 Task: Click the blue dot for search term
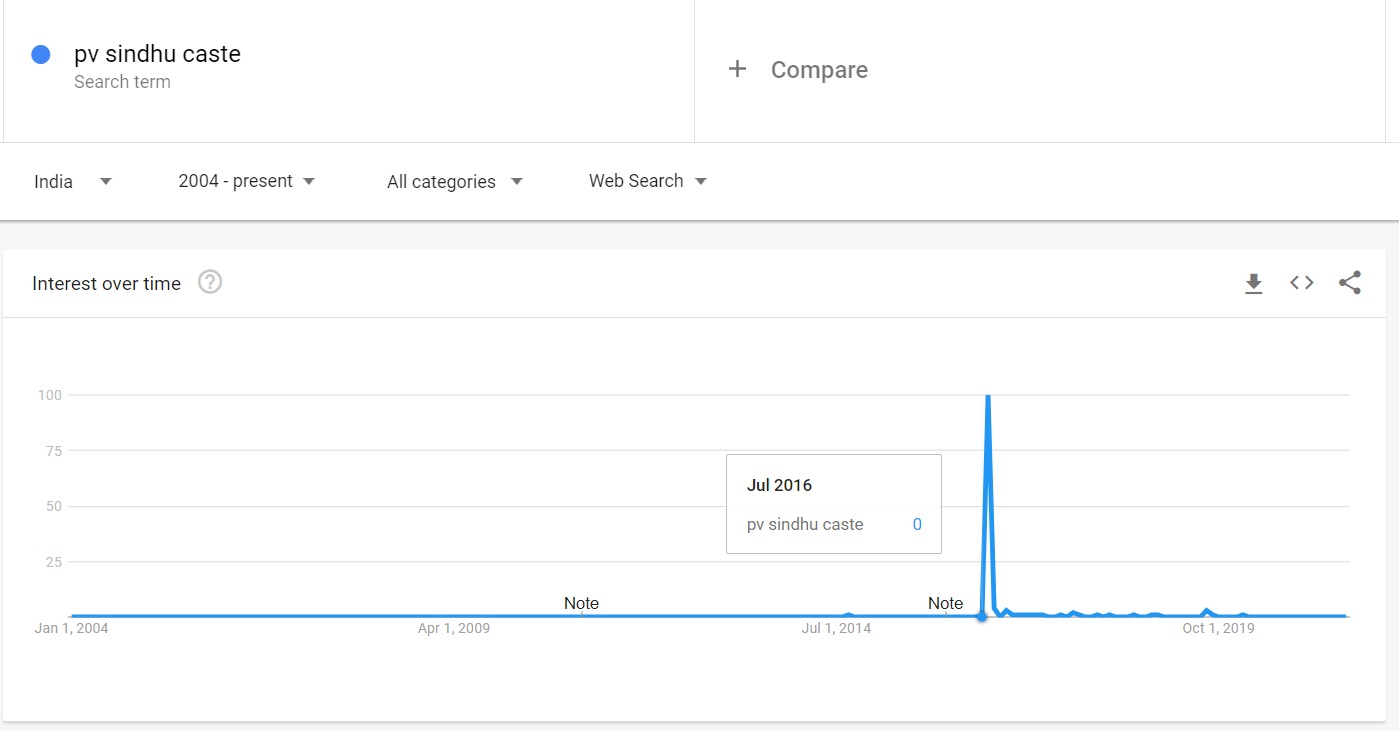[41, 55]
